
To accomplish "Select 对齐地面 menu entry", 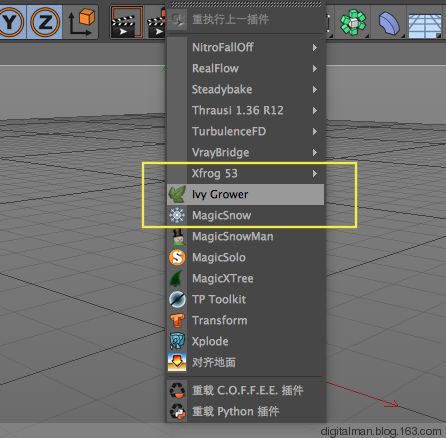I will click(x=245, y=362).
